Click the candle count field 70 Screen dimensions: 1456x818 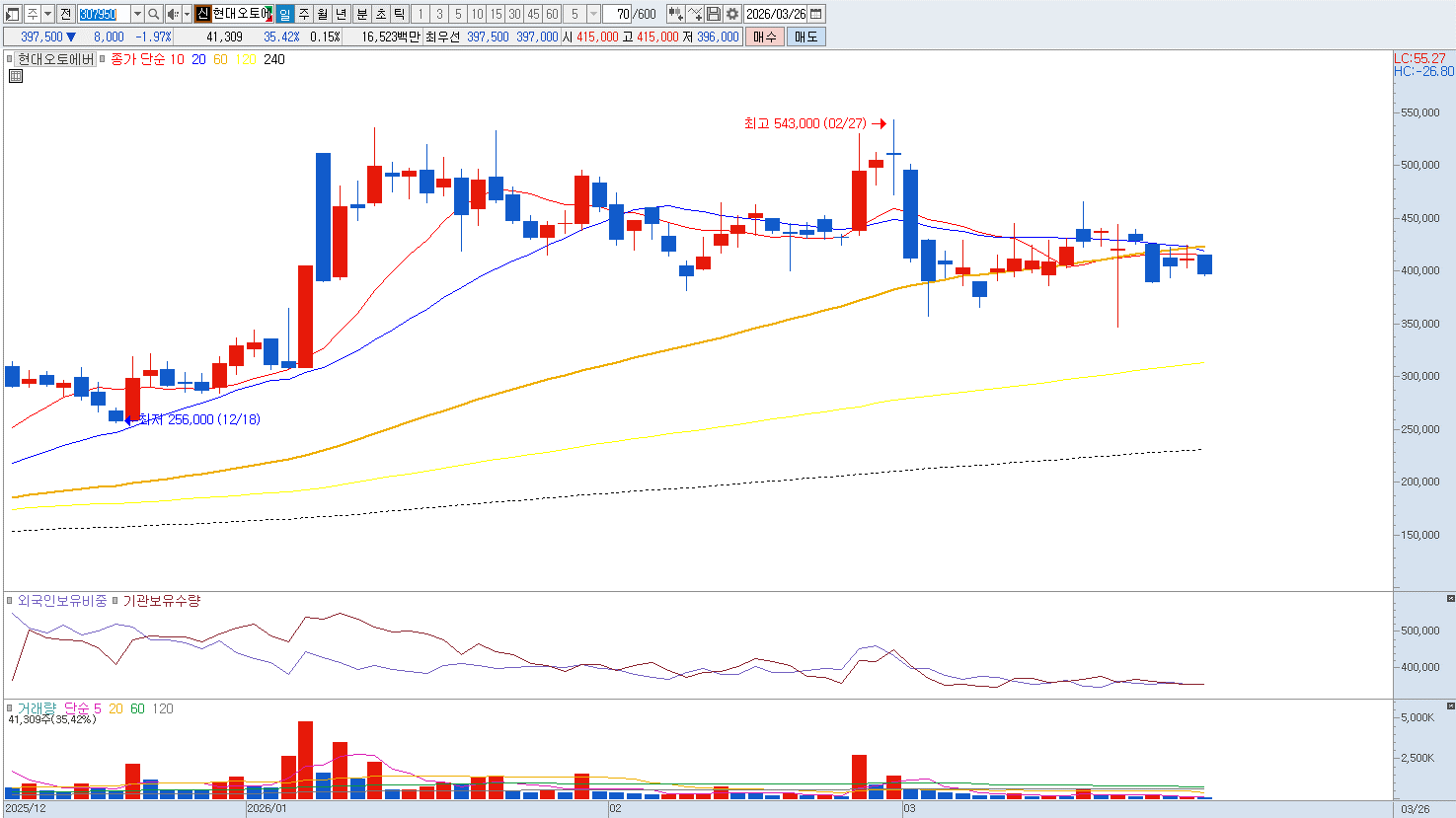pyautogui.click(x=618, y=14)
